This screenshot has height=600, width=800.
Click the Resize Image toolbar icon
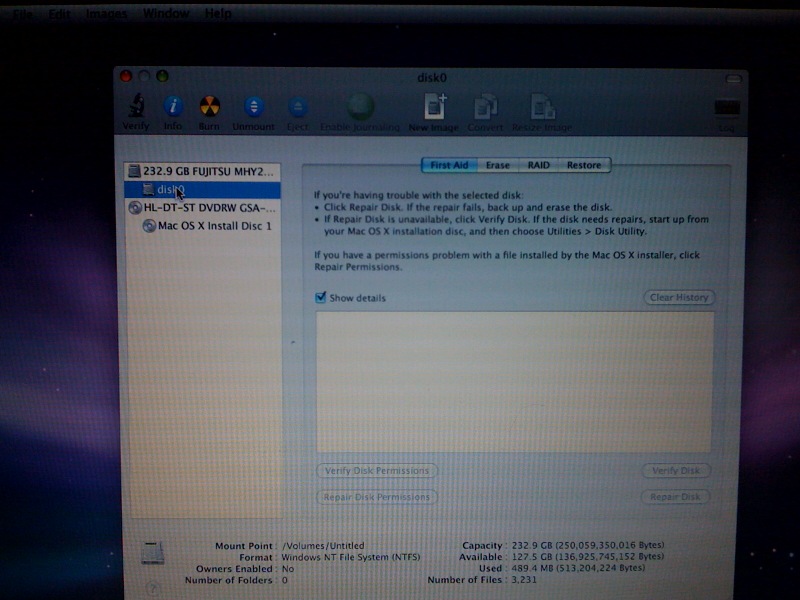pyautogui.click(x=542, y=107)
